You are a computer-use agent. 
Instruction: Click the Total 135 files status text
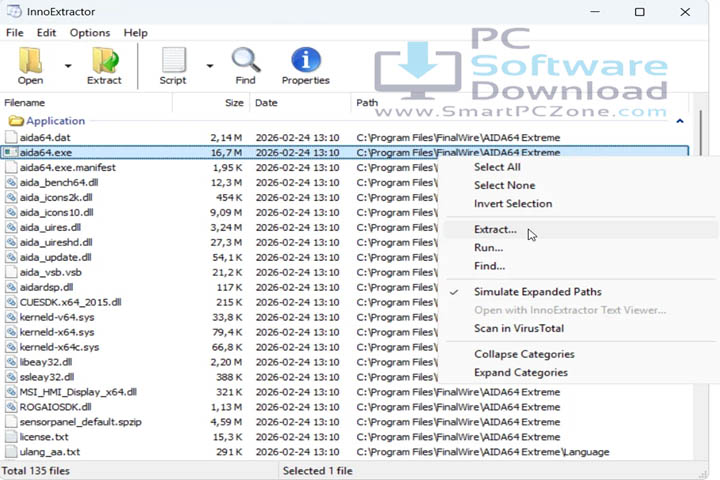pyautogui.click(x=36, y=471)
